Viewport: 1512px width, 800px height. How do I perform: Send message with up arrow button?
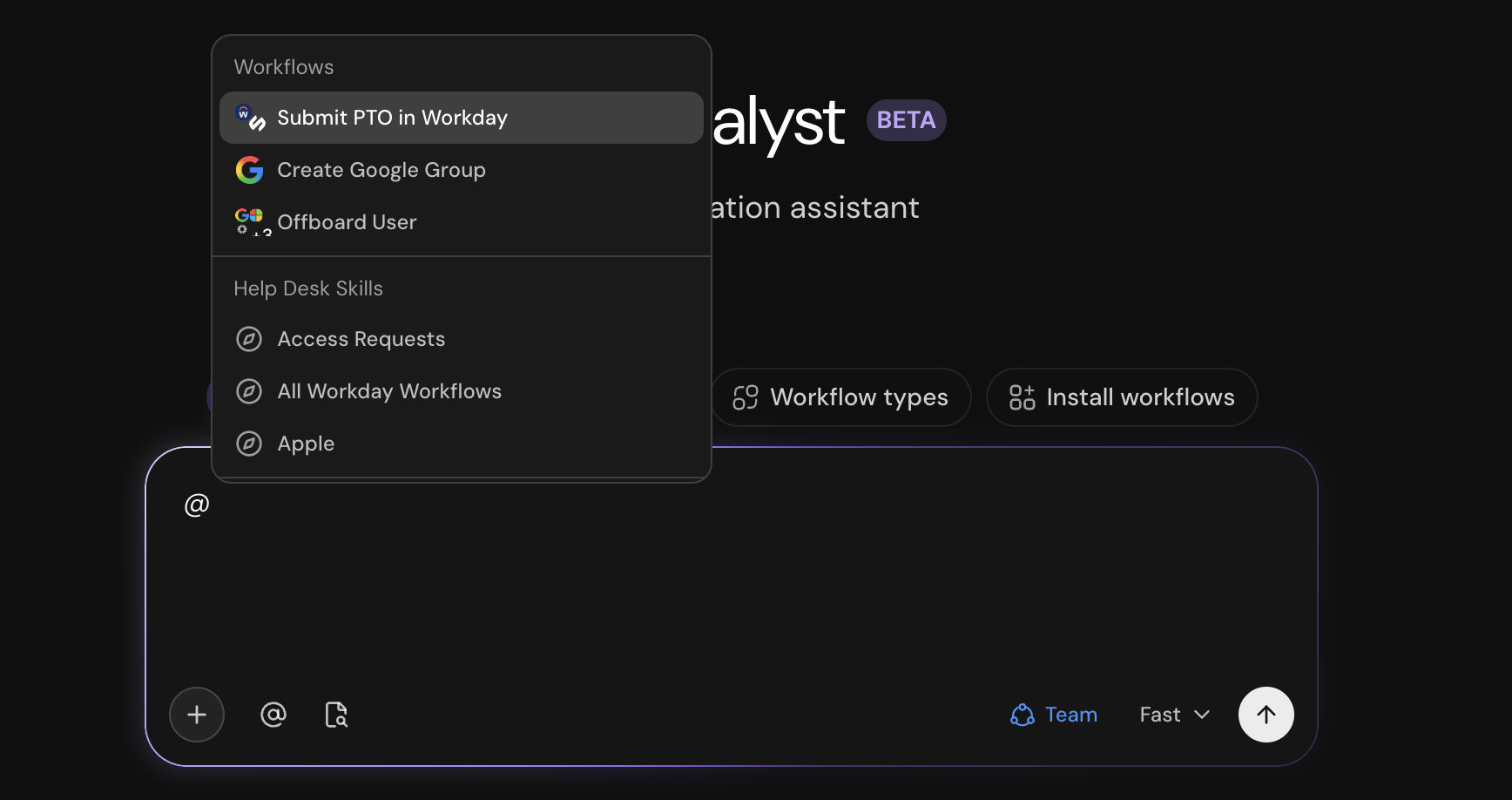coord(1266,715)
